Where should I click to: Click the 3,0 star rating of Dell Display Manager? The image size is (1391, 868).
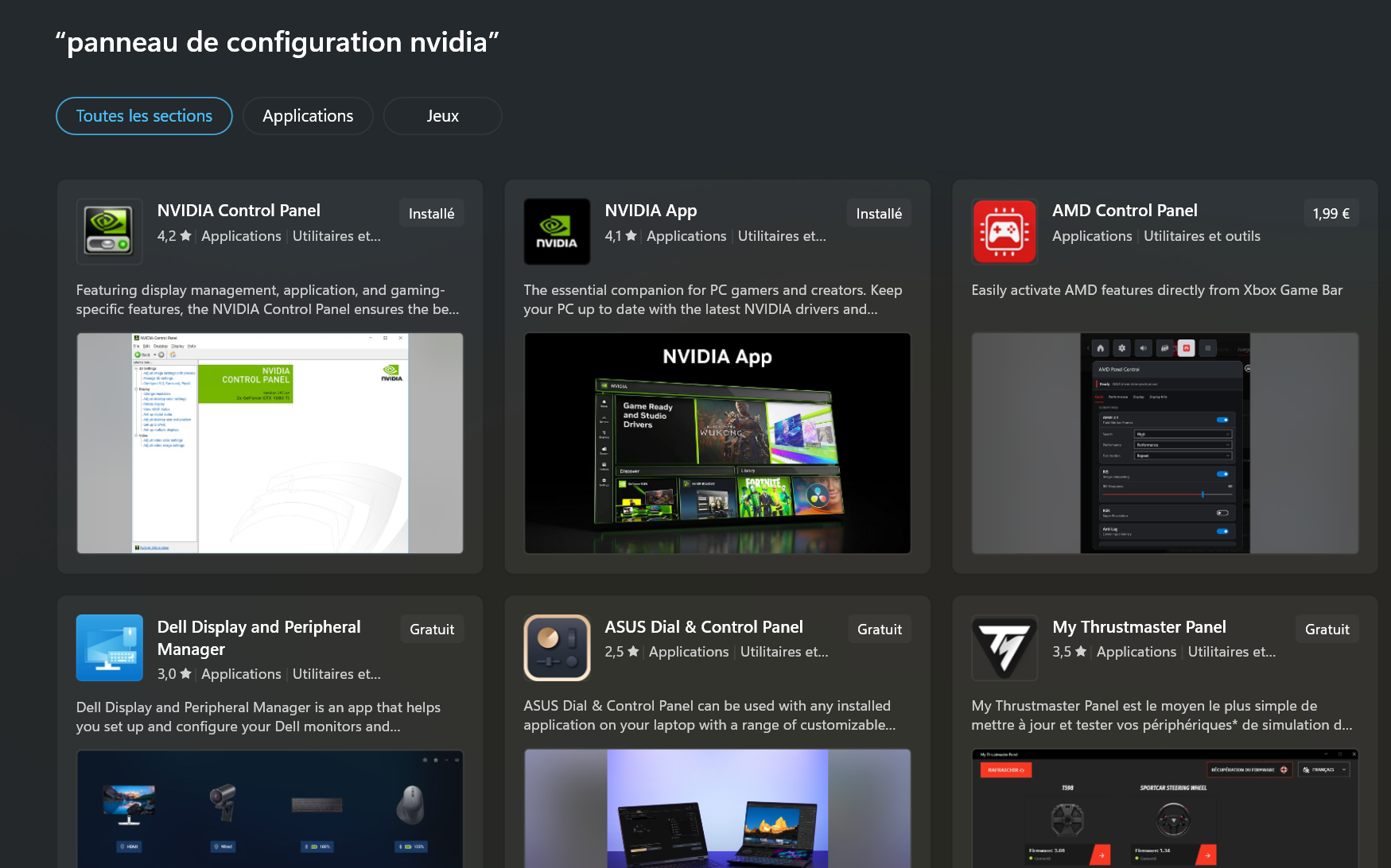[x=174, y=674]
